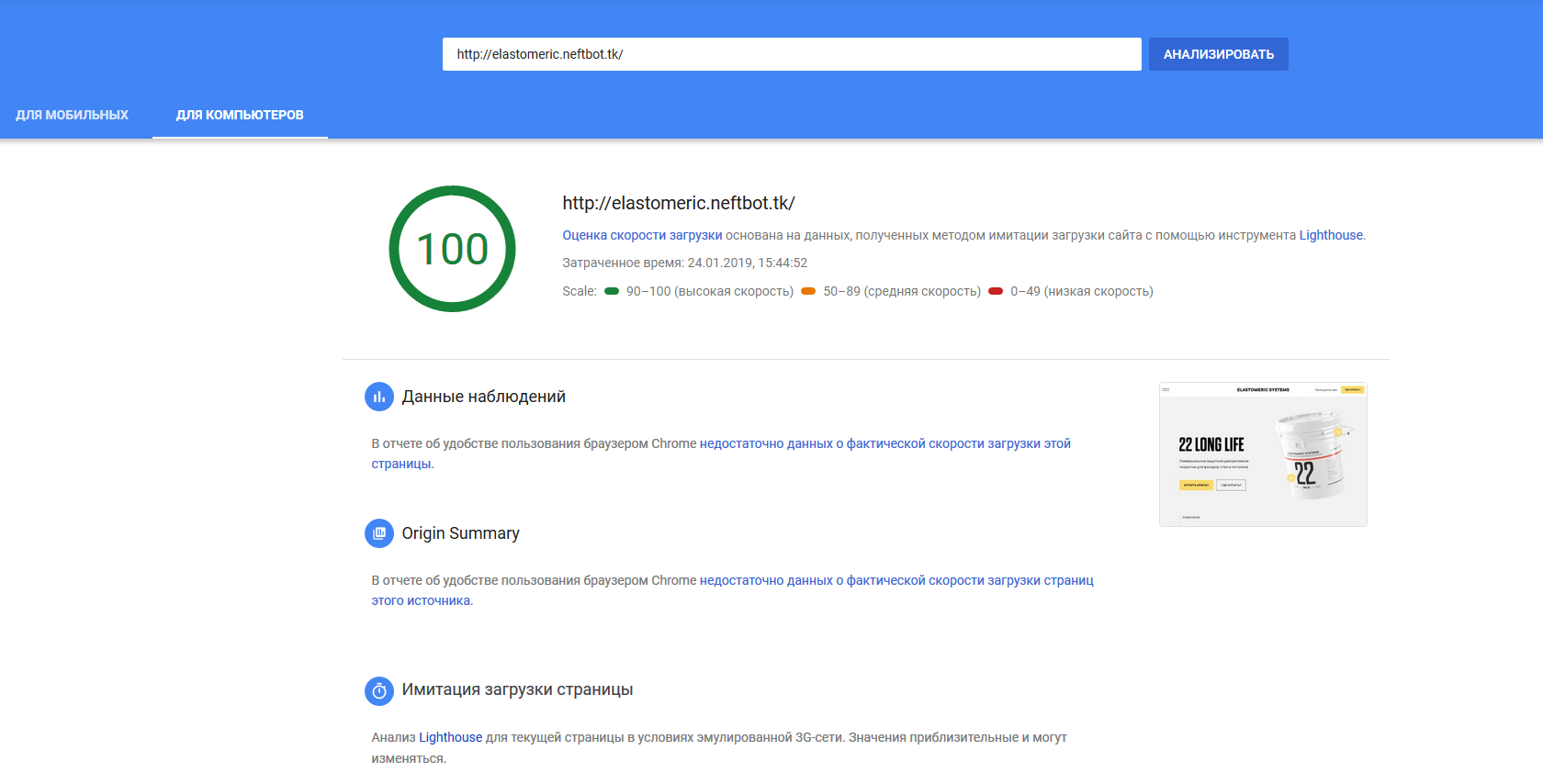Click the Данные наблюдений bar chart icon
The height and width of the screenshot is (784, 1543).
[x=378, y=397]
